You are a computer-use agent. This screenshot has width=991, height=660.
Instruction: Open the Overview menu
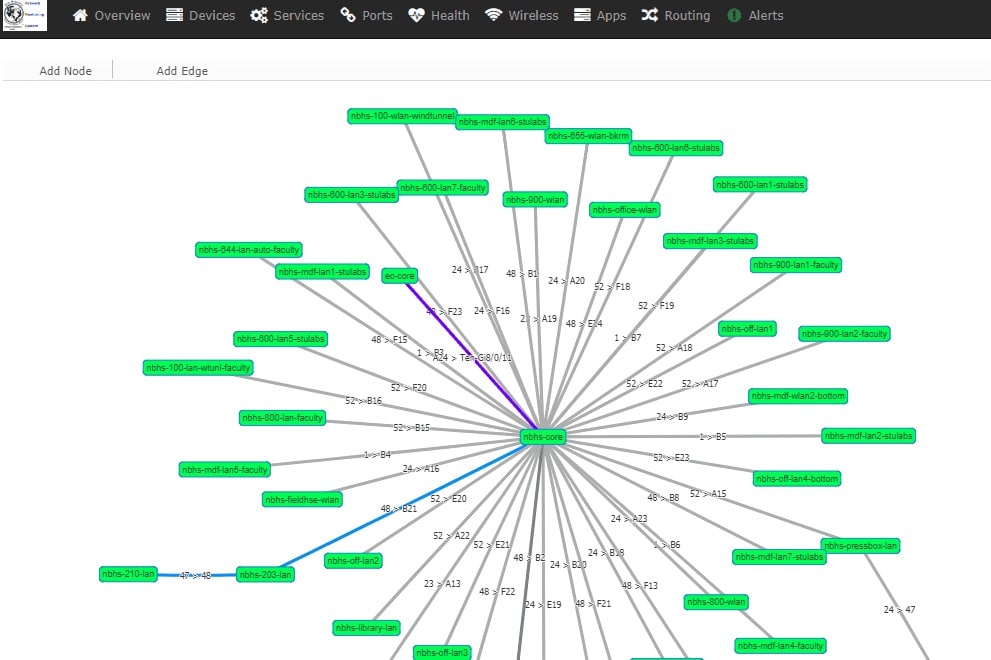point(111,15)
